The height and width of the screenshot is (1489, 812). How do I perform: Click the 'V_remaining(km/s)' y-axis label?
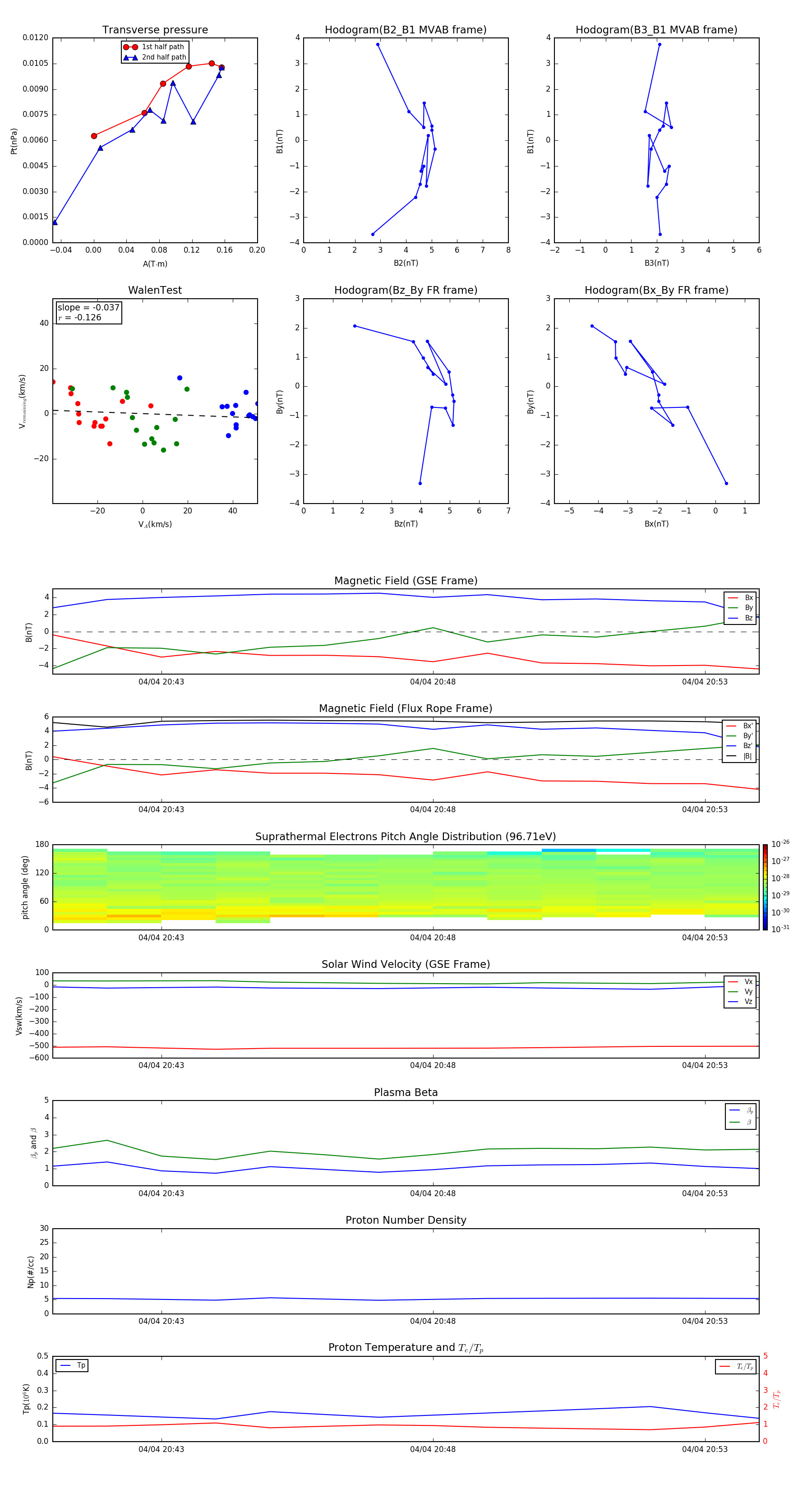click(22, 401)
